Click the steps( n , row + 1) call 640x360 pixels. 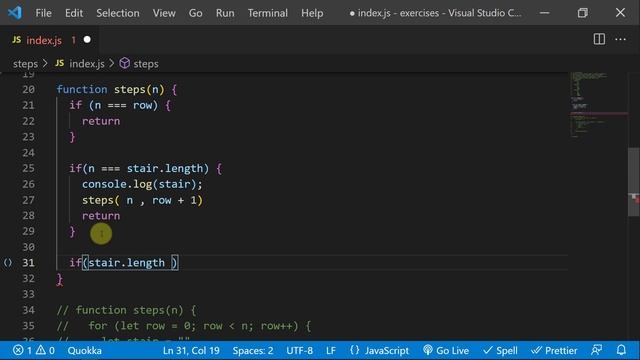(x=142, y=200)
